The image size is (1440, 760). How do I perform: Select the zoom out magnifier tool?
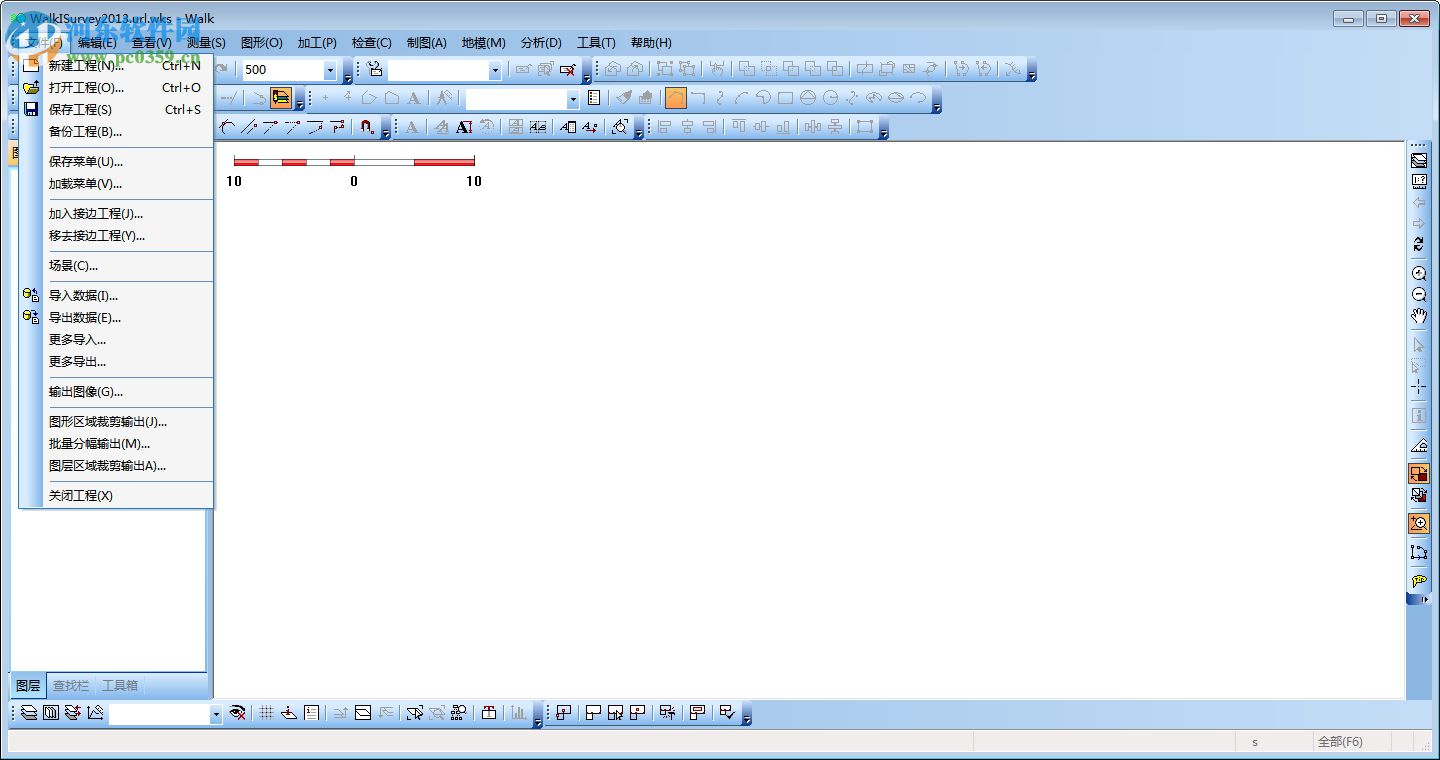[x=1418, y=295]
